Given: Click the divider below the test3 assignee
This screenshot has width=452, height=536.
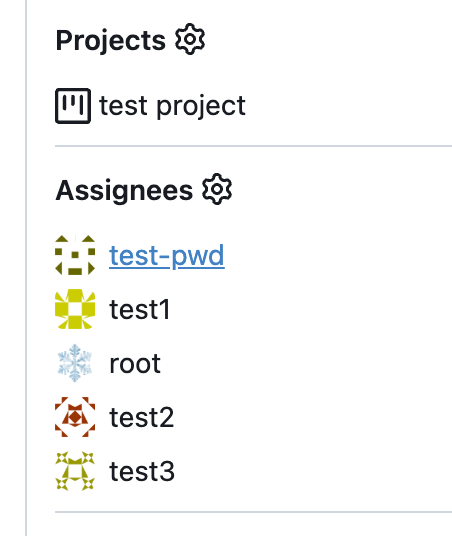Looking at the screenshot, I should (x=253, y=512).
